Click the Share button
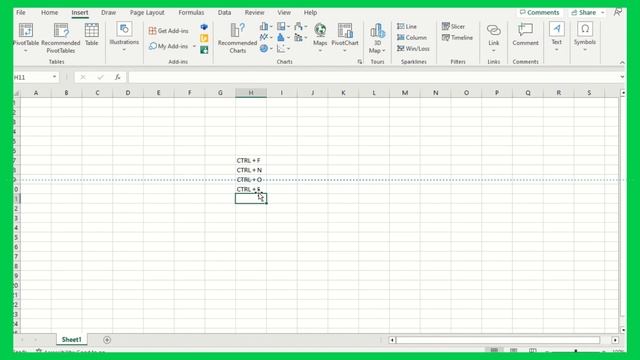 (587, 13)
